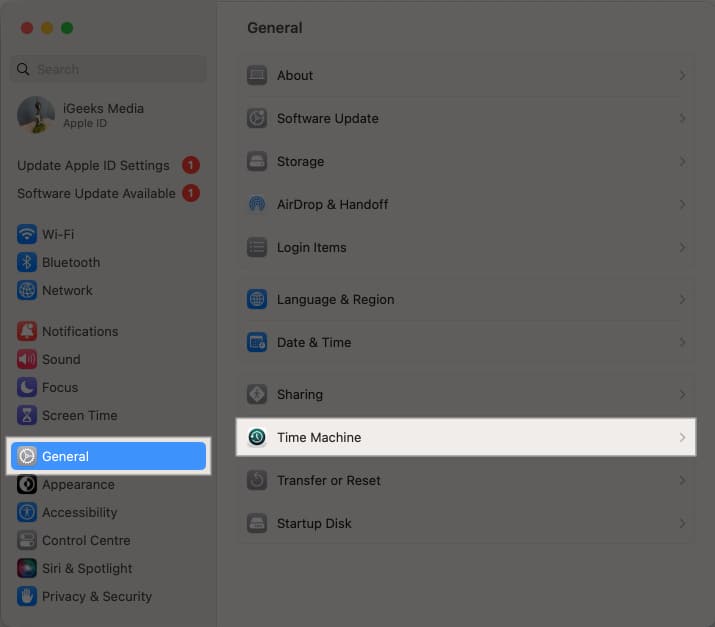Open Wi-Fi label in the sidebar
Screen dimensions: 715x627
(x=58, y=234)
